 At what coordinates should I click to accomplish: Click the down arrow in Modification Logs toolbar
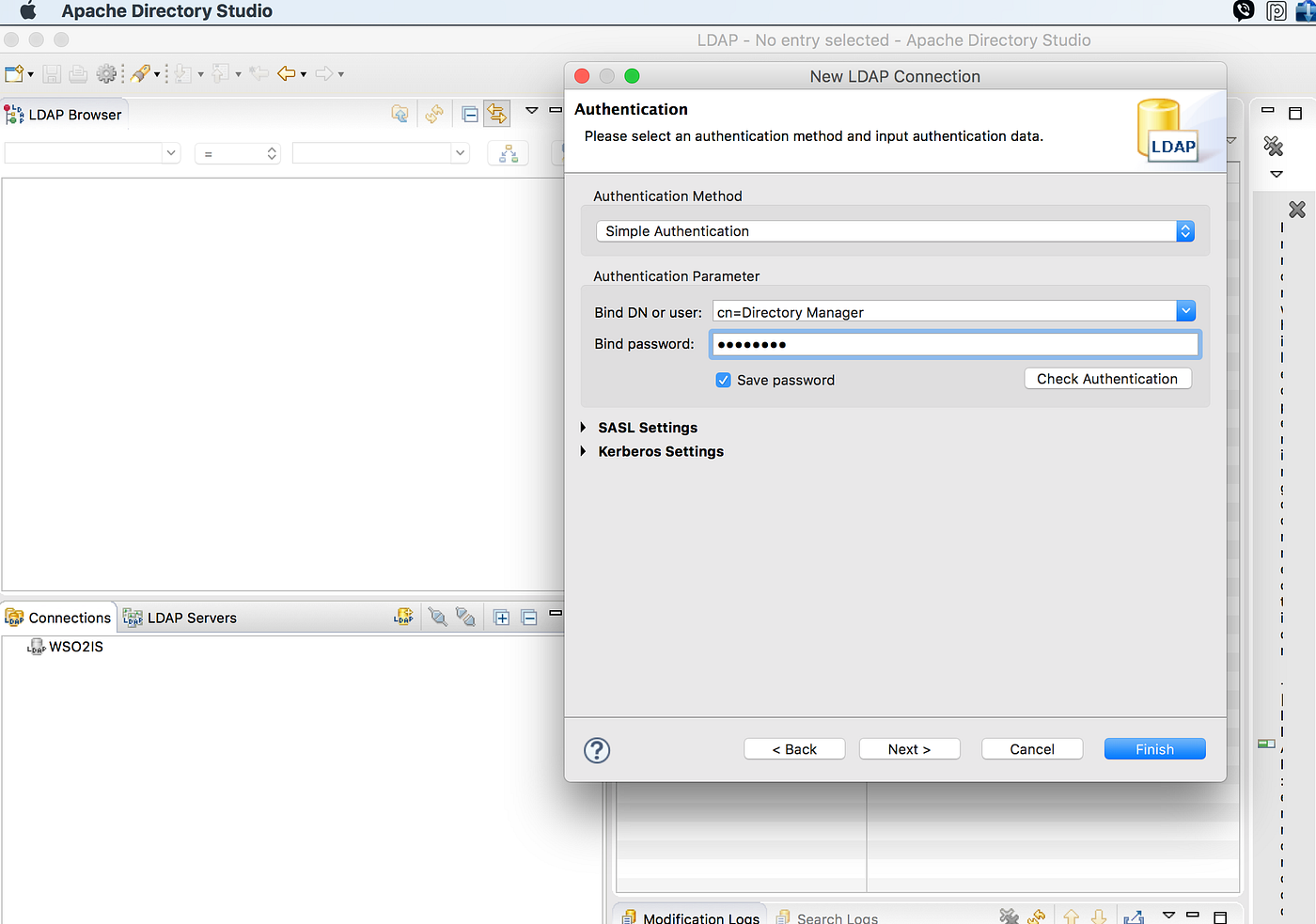point(1099,916)
